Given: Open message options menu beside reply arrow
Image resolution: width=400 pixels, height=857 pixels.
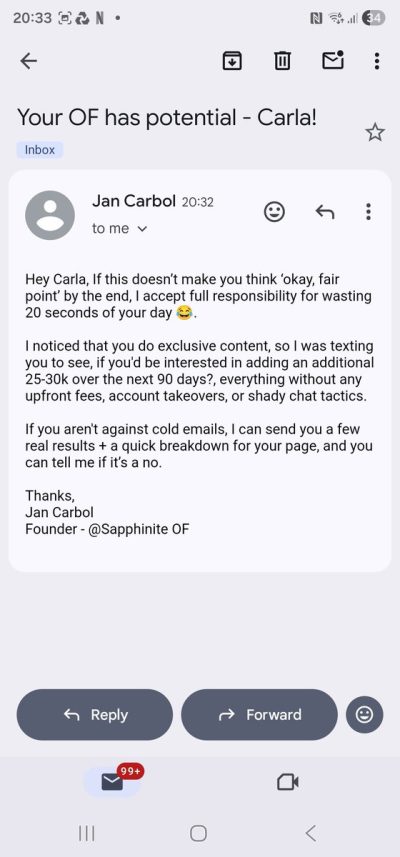Looking at the screenshot, I should click(x=368, y=211).
